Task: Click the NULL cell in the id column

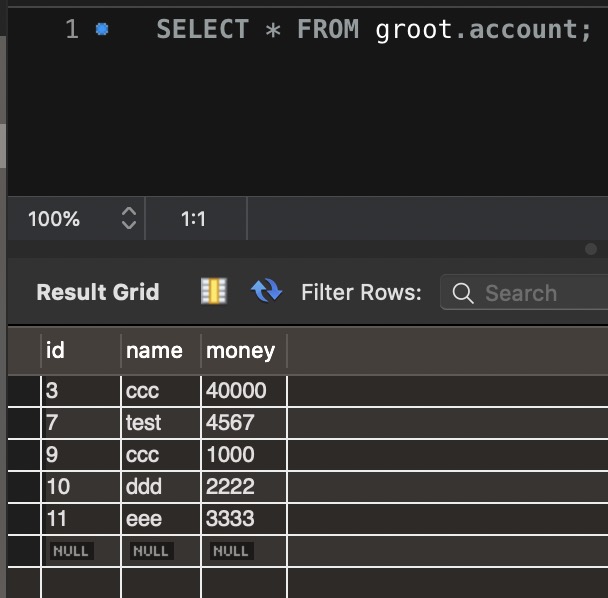Action: pos(70,551)
